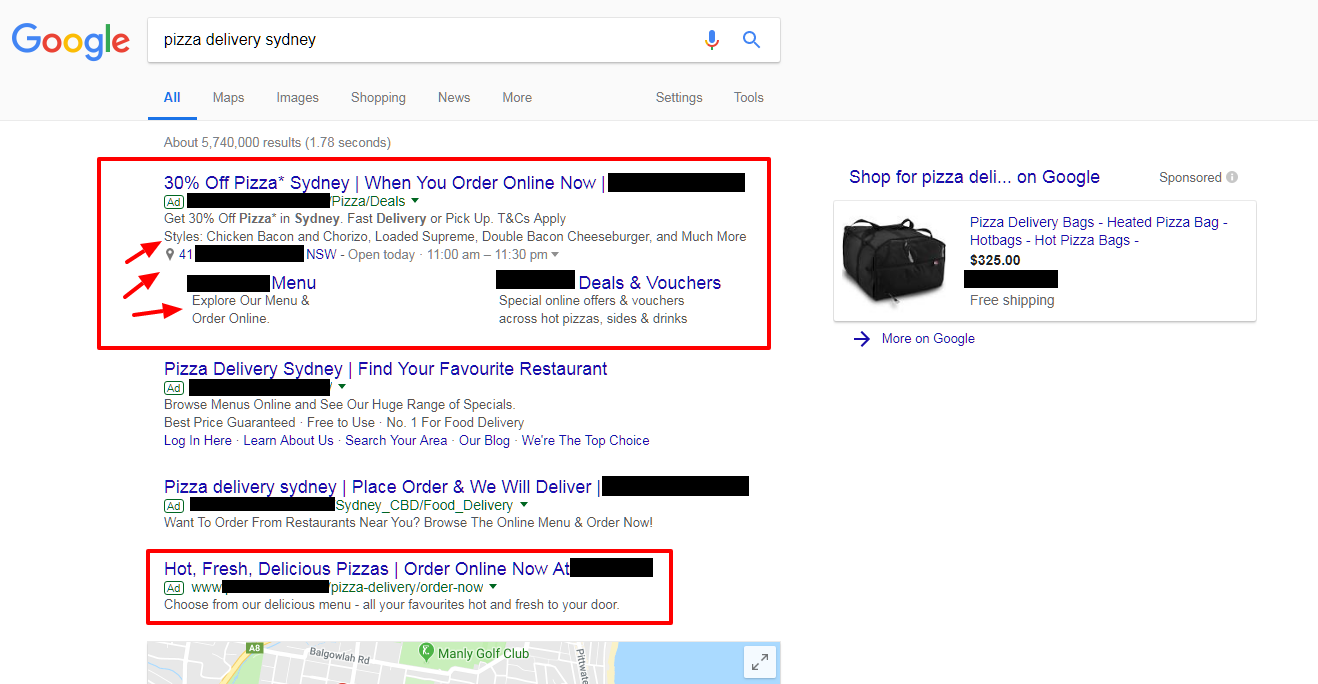The height and width of the screenshot is (684, 1318).
Task: Open Pizza Delivery Sydney Find Your Favourite Restaurant
Action: (x=385, y=369)
